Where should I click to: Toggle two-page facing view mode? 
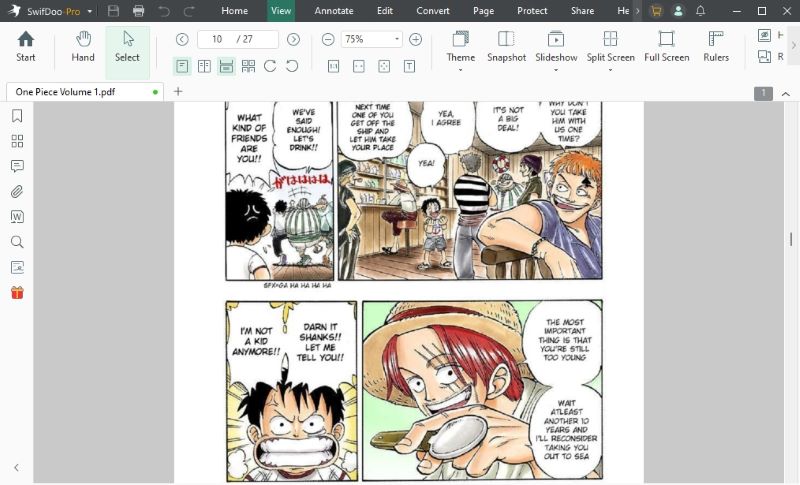click(x=204, y=66)
